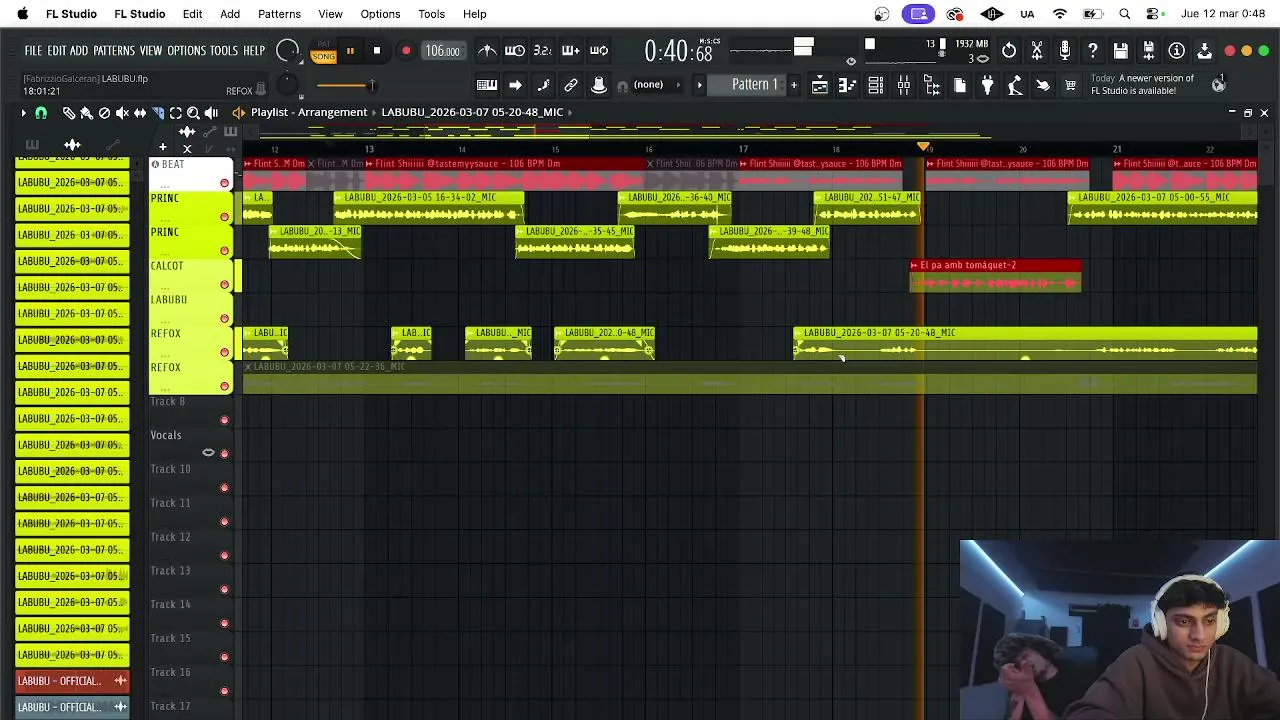Select the Slip tool in playlist toolbar

click(x=140, y=113)
